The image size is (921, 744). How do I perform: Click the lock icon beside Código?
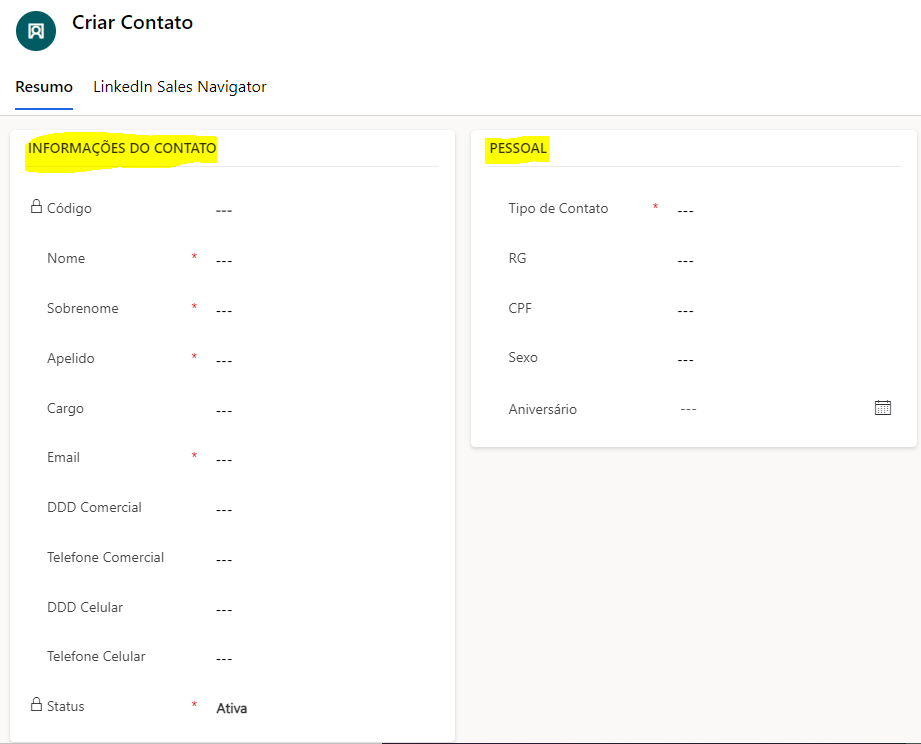36,207
